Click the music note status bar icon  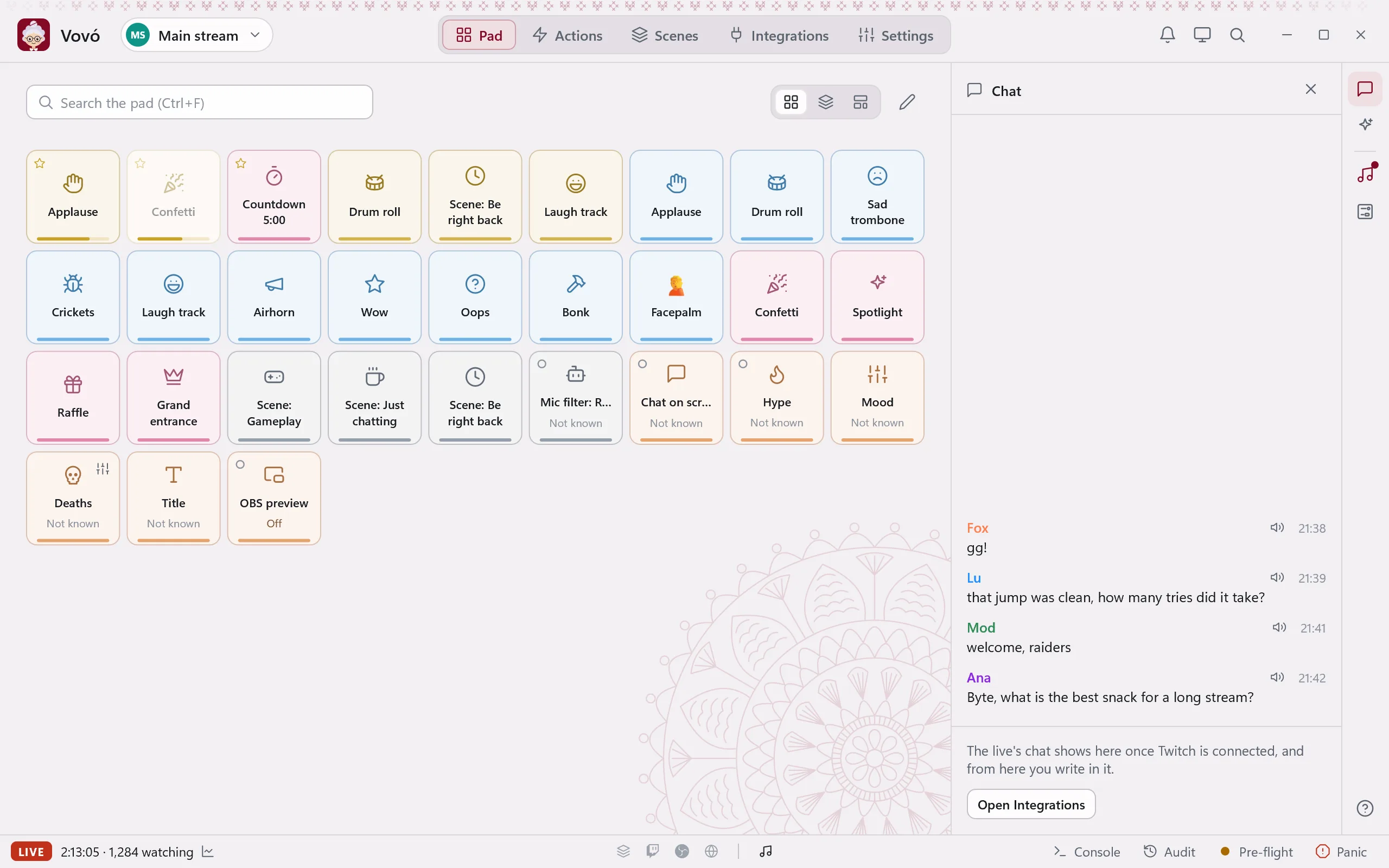pos(766,851)
